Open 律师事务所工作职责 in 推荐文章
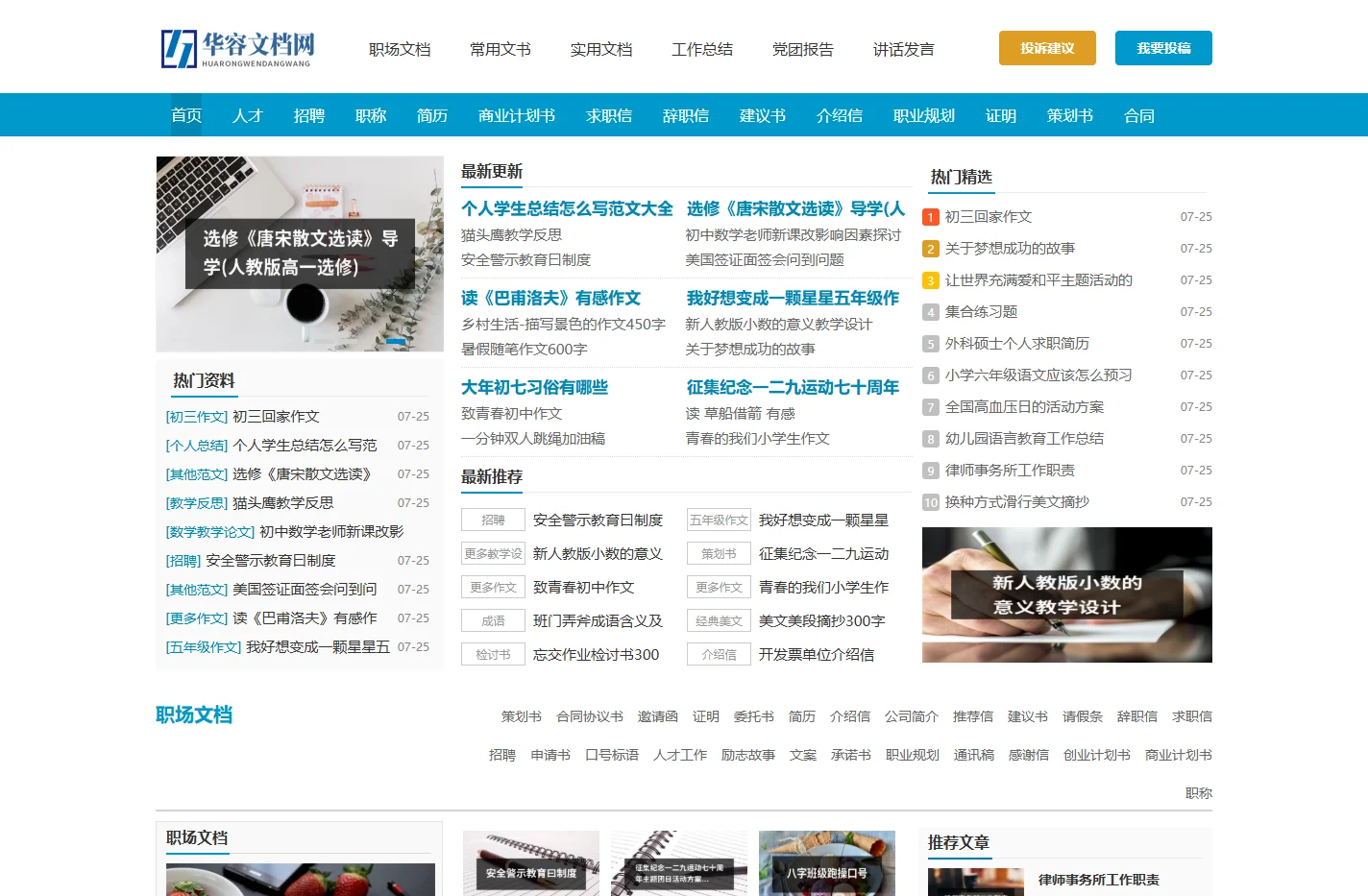The height and width of the screenshot is (896, 1368). pos(1099,880)
